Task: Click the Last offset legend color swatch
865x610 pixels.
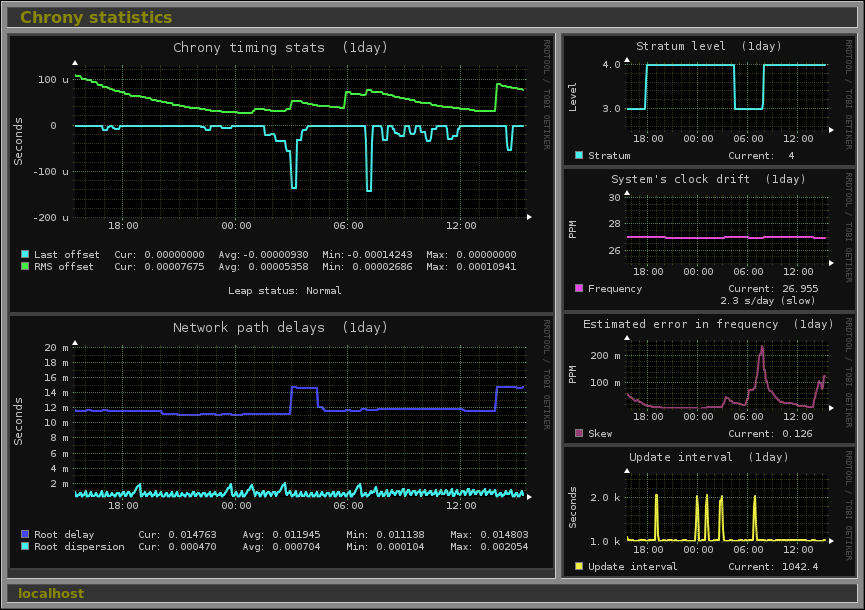Action: coord(25,255)
